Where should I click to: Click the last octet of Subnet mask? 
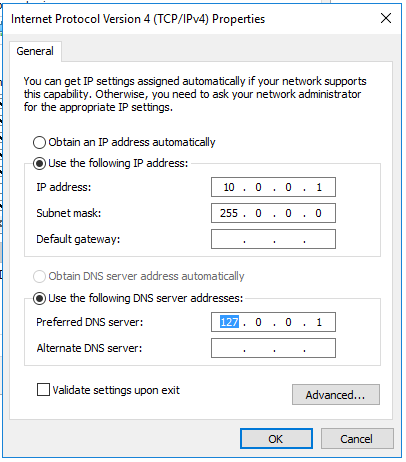318,213
